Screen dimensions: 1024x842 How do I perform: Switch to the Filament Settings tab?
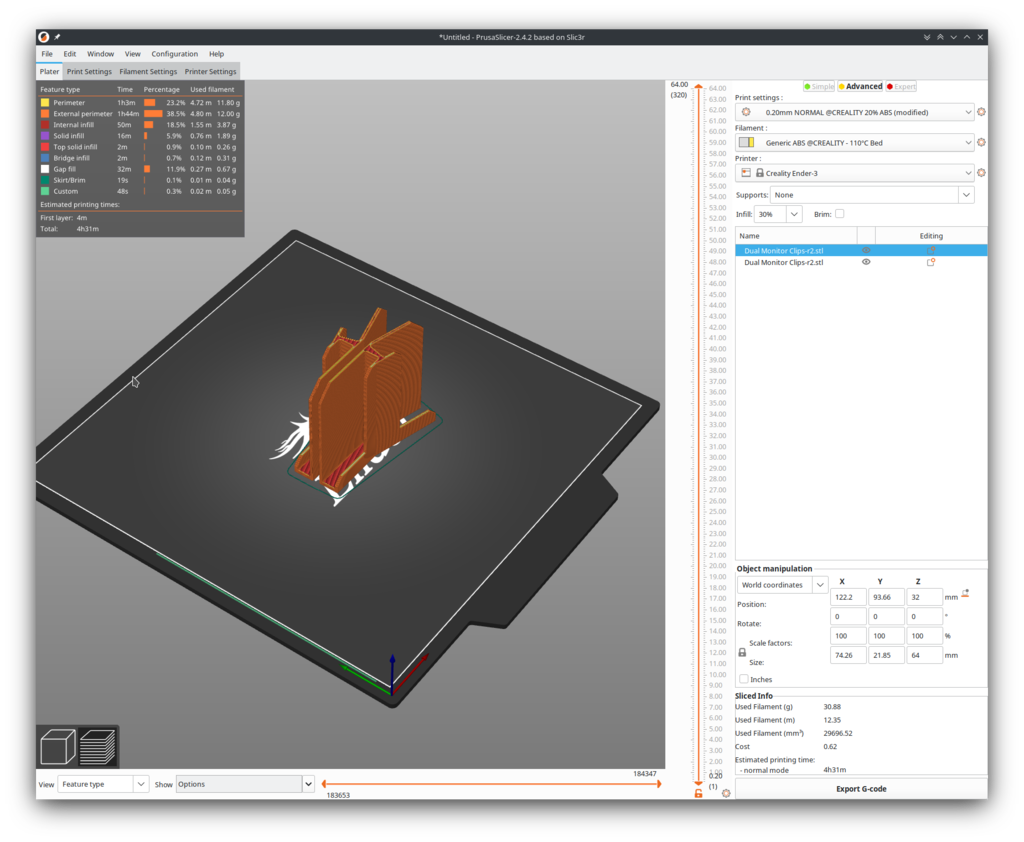tap(148, 71)
